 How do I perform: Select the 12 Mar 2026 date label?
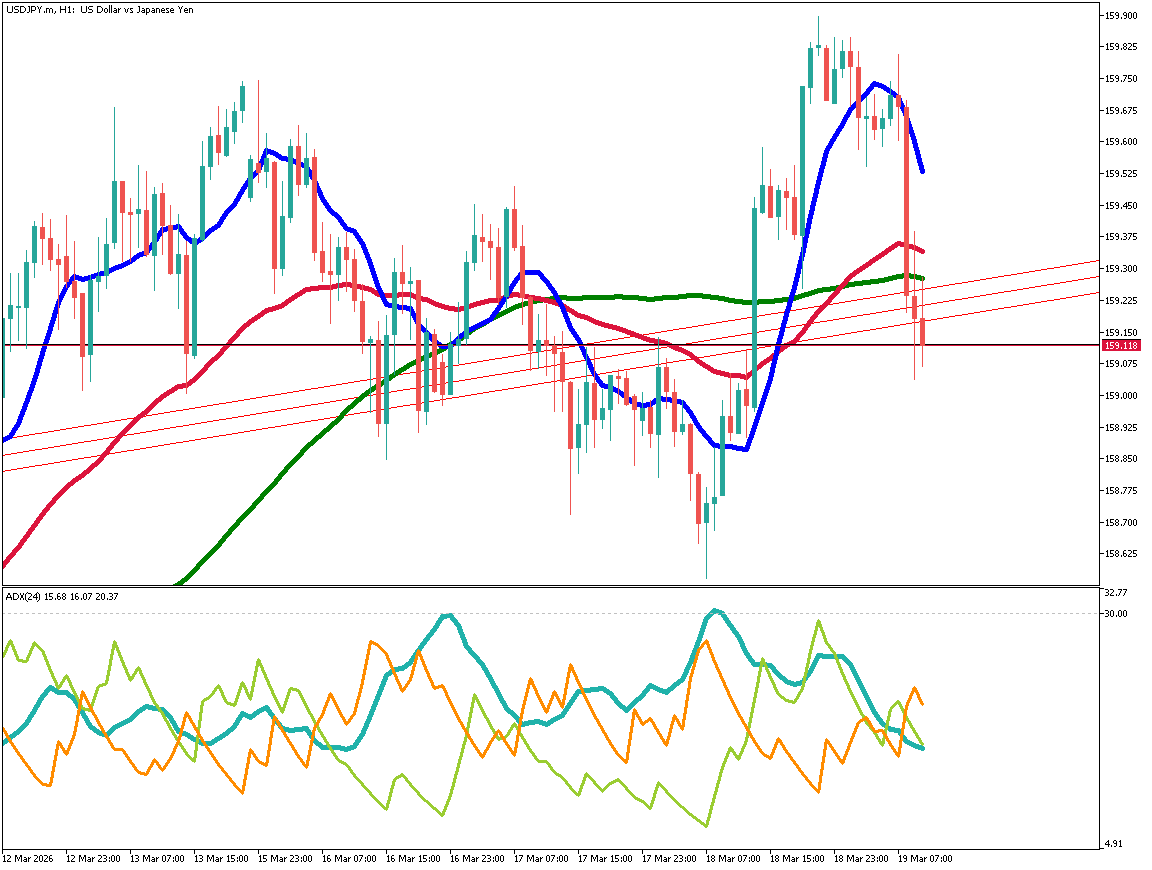pyautogui.click(x=28, y=858)
